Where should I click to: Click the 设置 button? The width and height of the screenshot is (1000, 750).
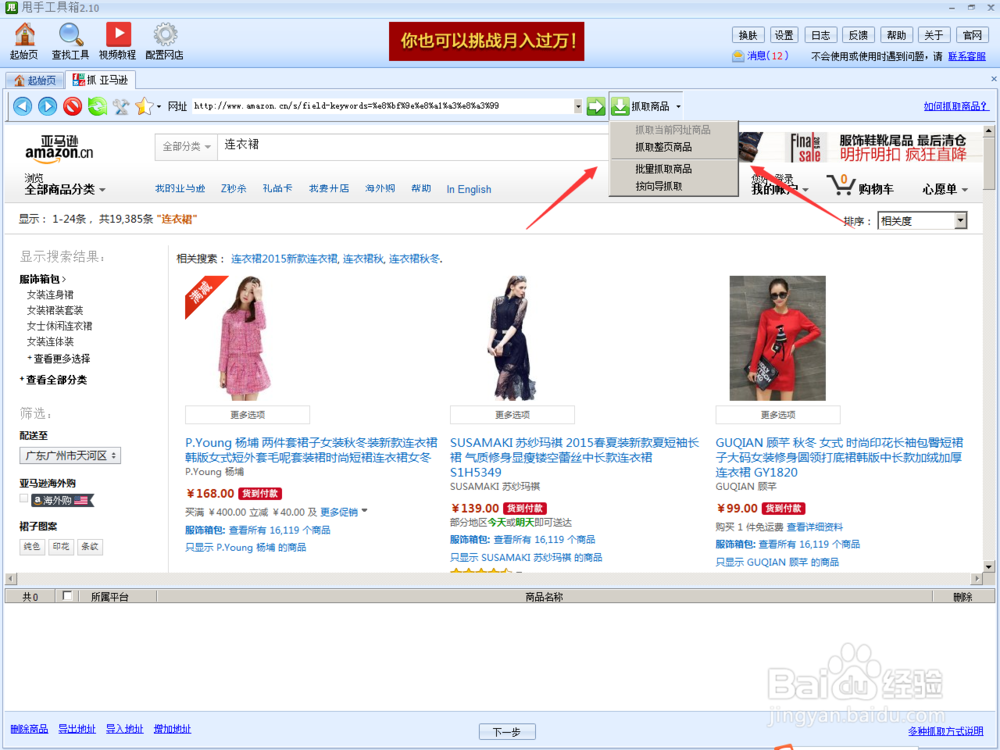point(784,35)
